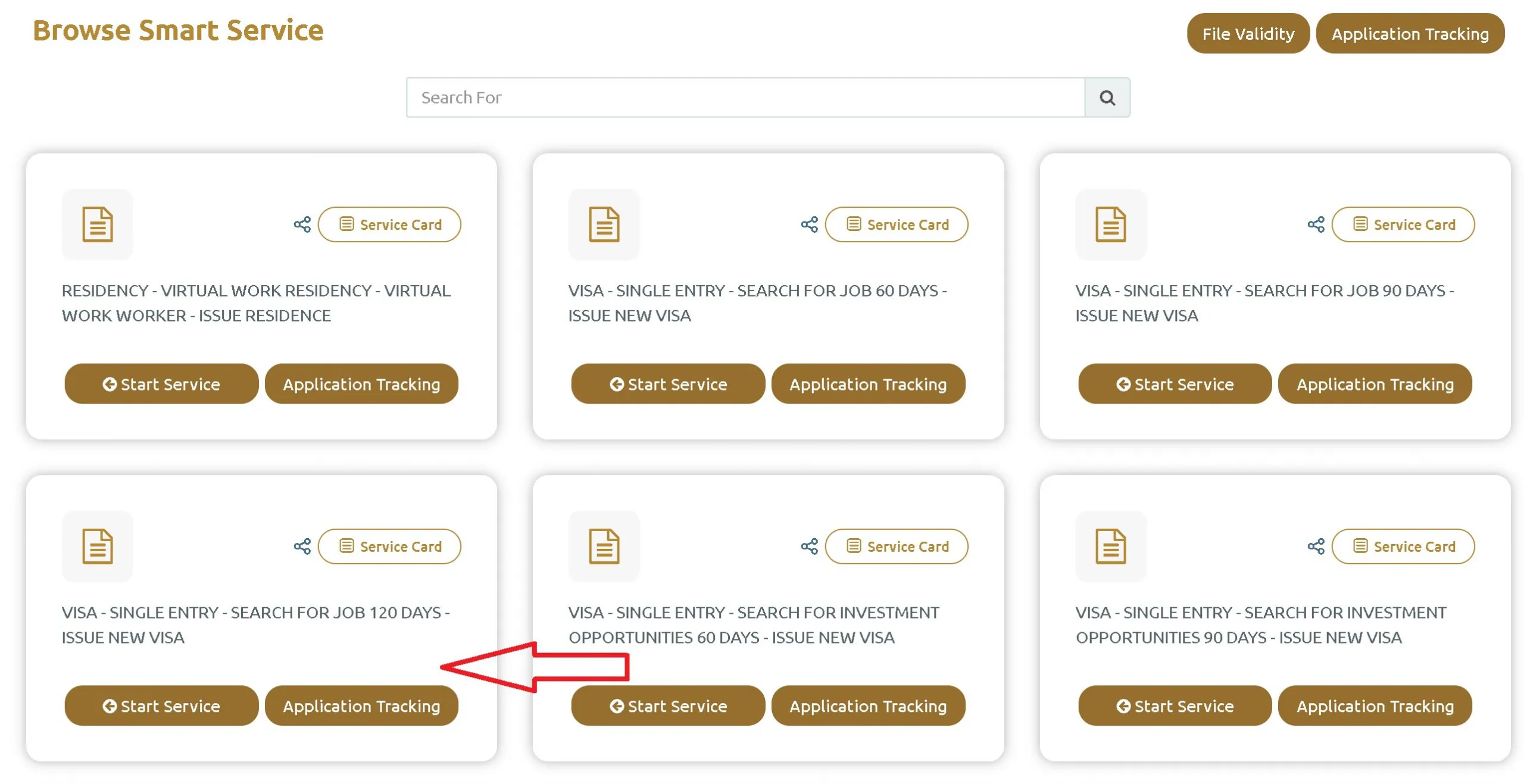Image resolution: width=1524 pixels, height=784 pixels.
Task: Share the Investment Opportunities 60 Days visa
Action: [808, 546]
